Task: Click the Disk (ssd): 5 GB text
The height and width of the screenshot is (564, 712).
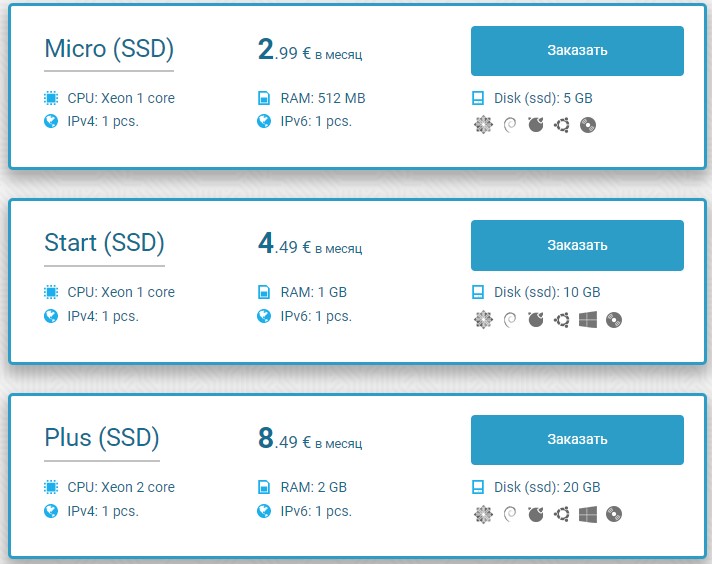Action: [543, 98]
